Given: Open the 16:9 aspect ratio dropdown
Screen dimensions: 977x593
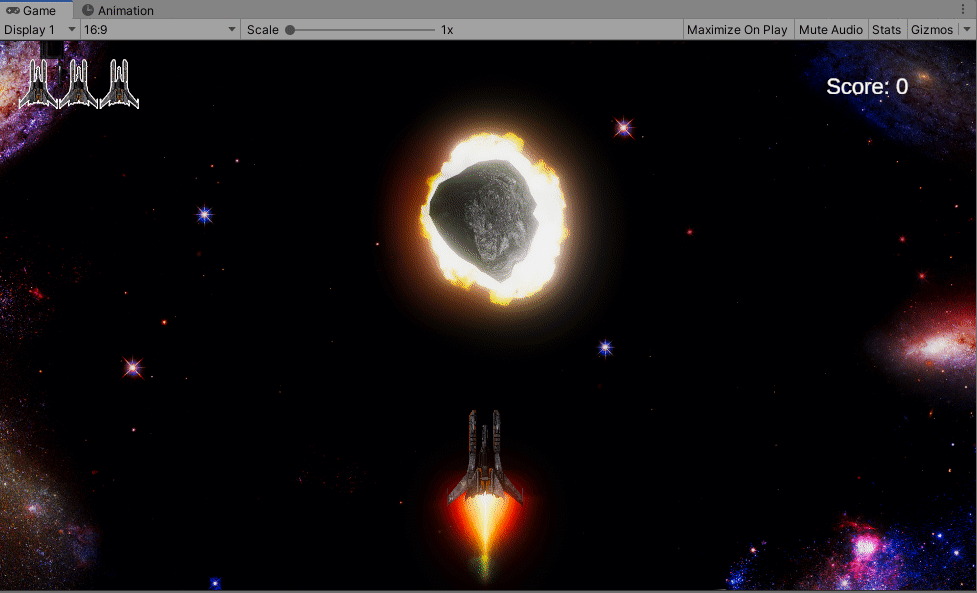Looking at the screenshot, I should [x=160, y=29].
